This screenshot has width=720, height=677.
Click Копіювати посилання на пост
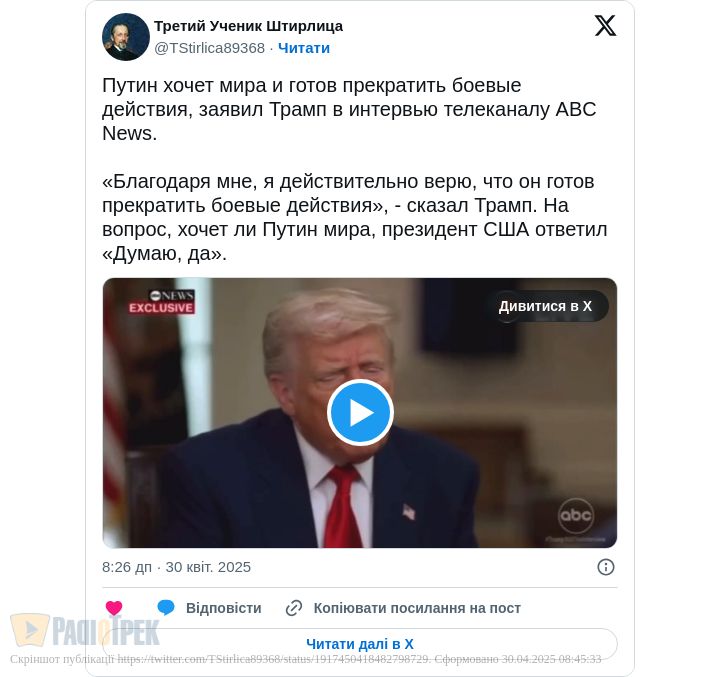417,608
